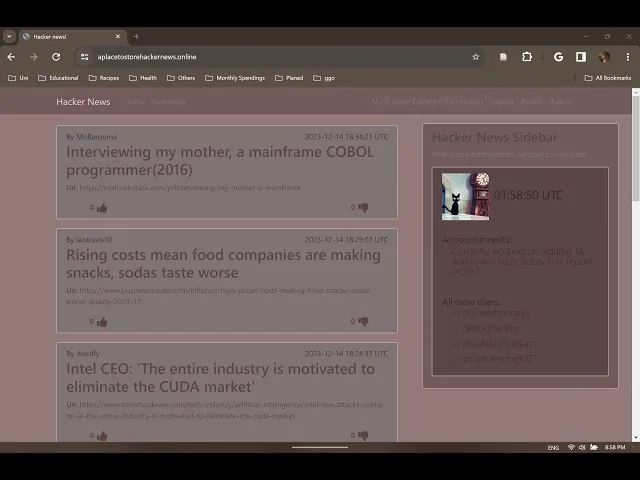
Task: Click the COBOL programmer post title
Action: 220,161
